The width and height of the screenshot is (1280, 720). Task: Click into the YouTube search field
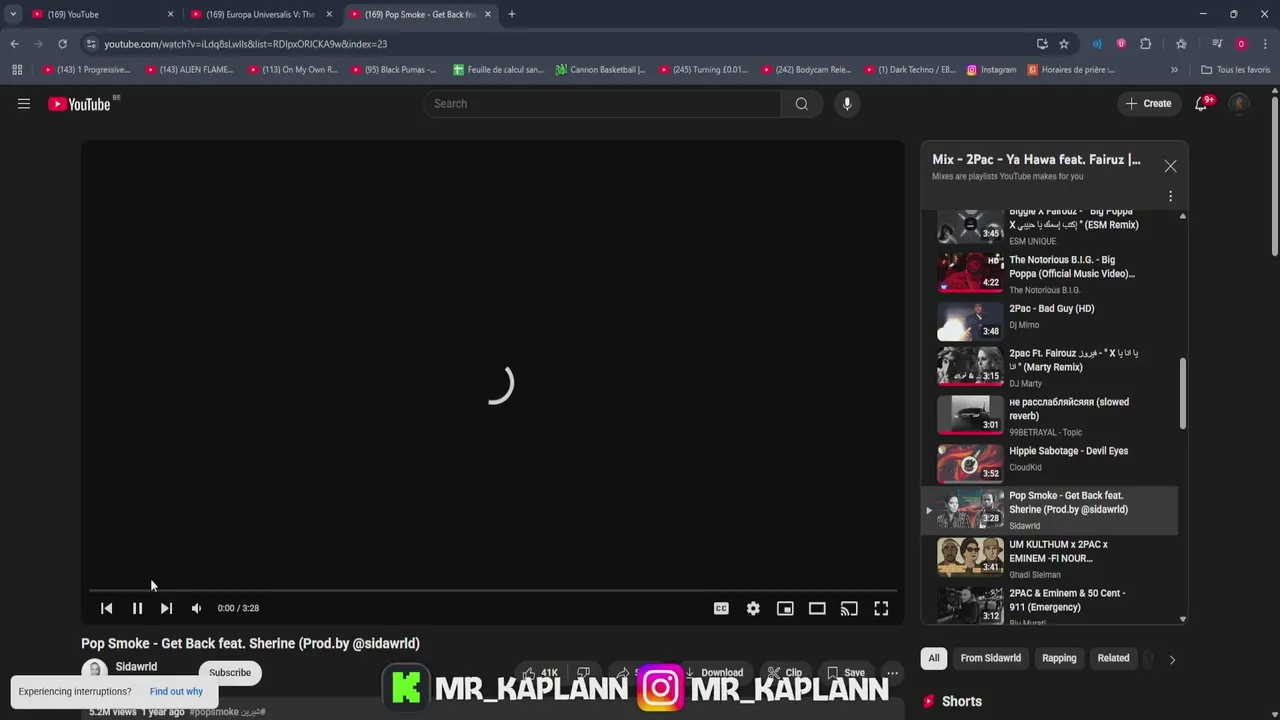pos(603,104)
